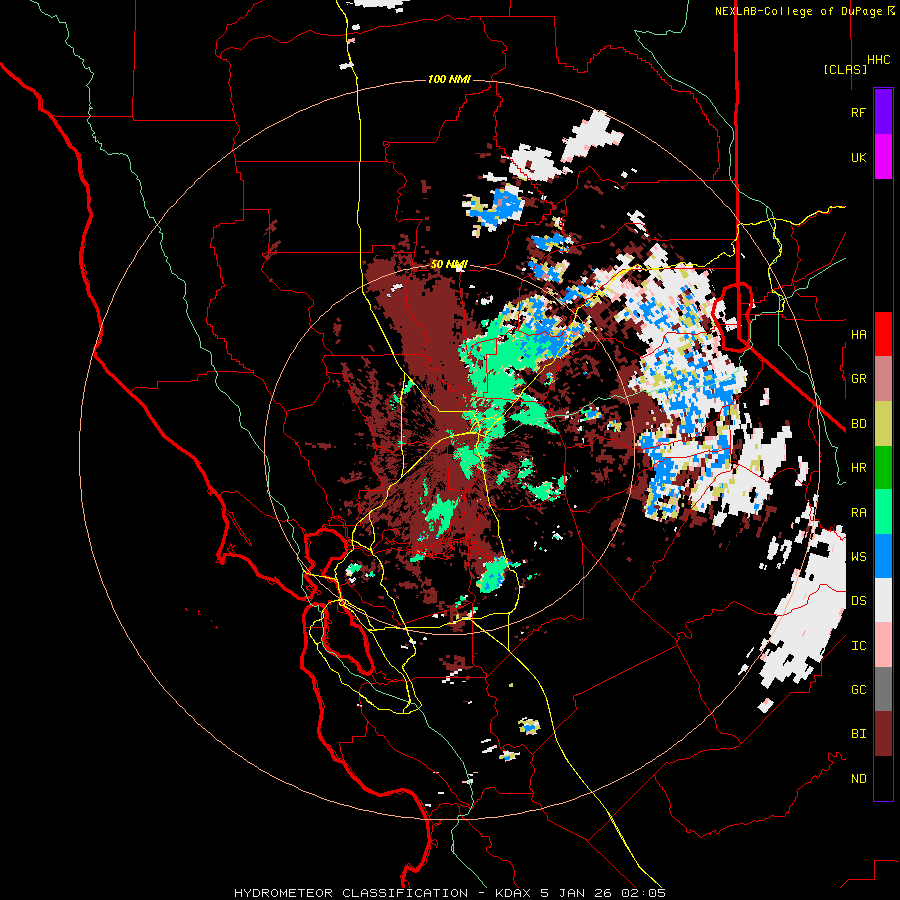The image size is (900, 900).
Task: Click the 50 NMI range ring label
Action: [449, 264]
